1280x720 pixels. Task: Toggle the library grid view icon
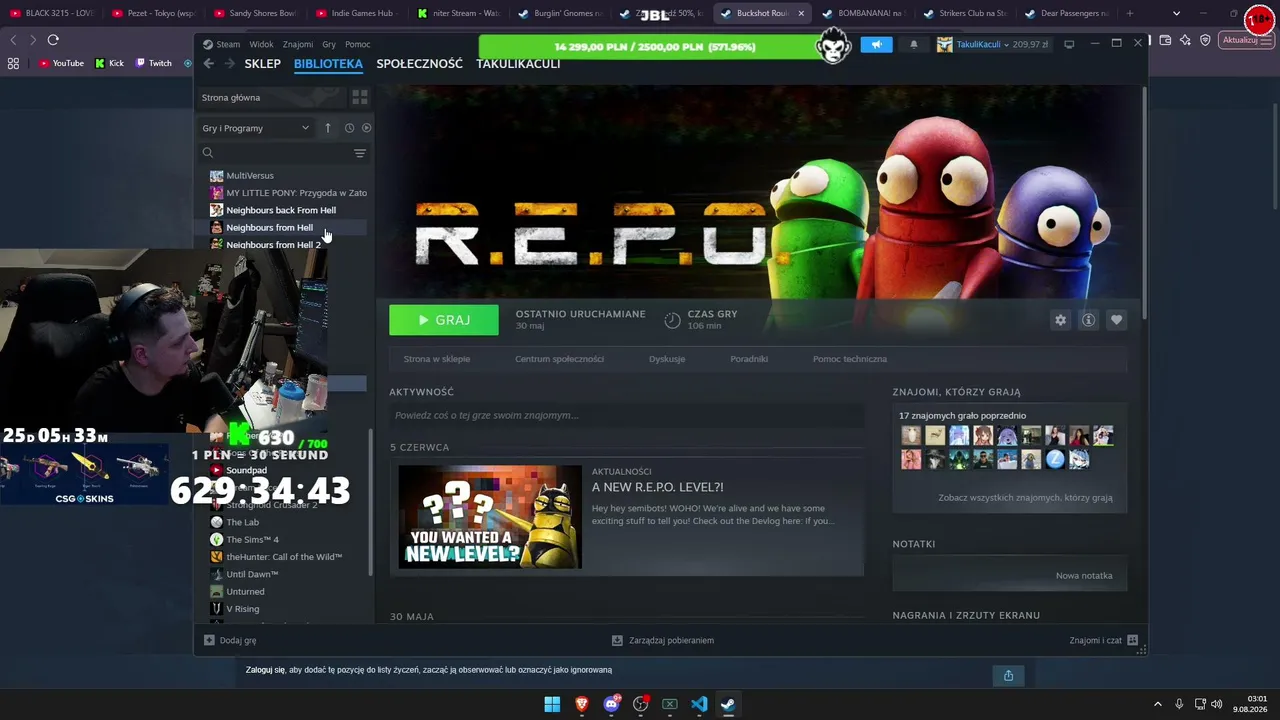pos(360,97)
